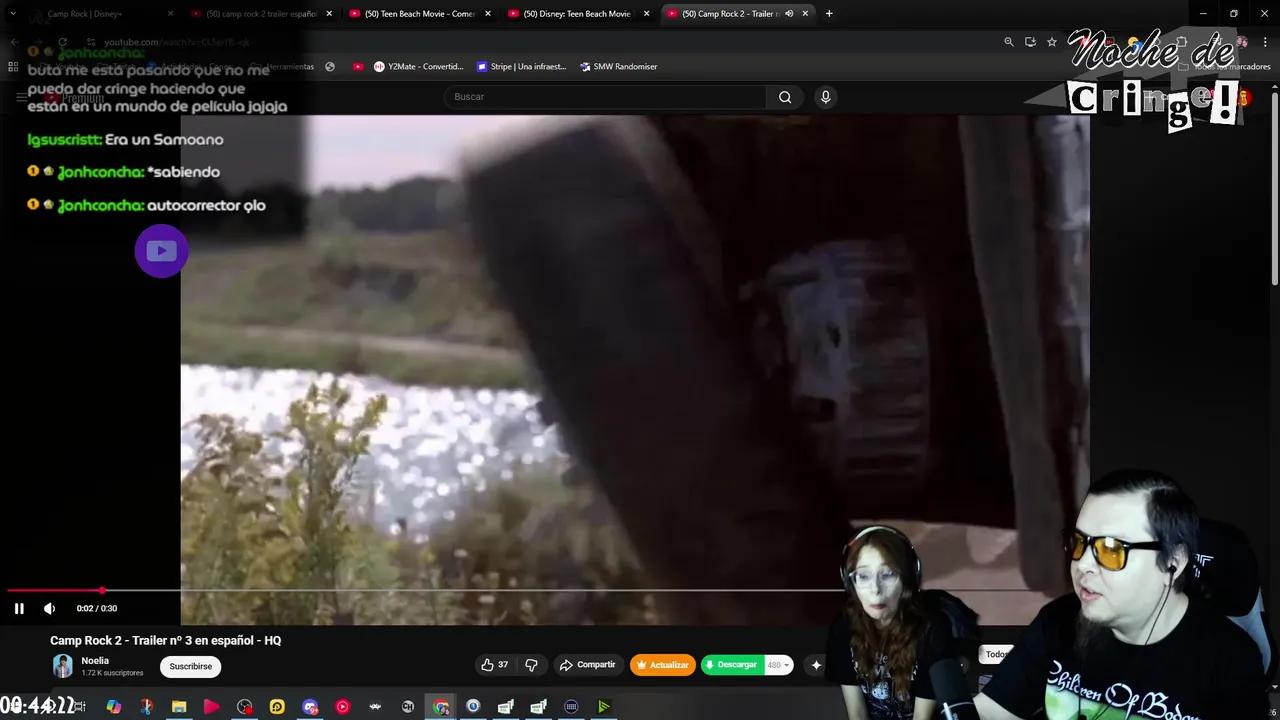
Task: Switch to the Teen Beach Movie tab
Action: pos(420,13)
